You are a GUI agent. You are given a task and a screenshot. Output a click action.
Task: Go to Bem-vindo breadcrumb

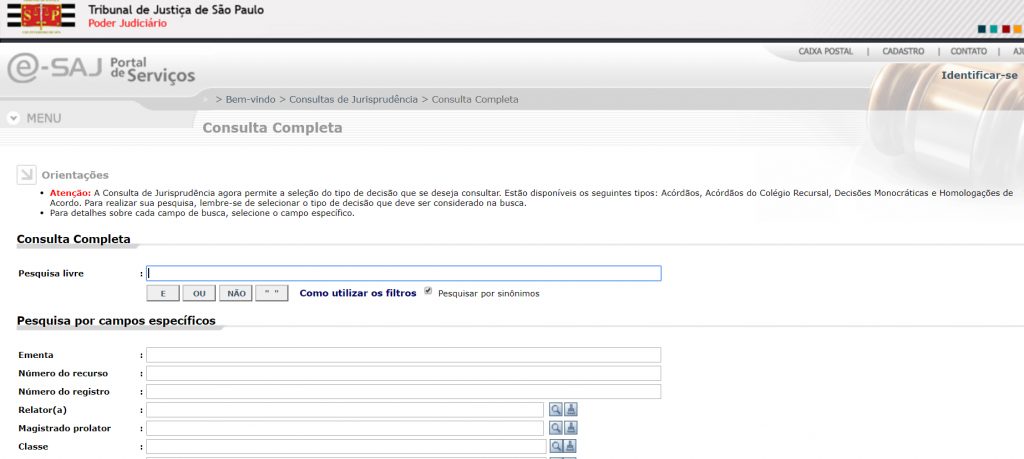pyautogui.click(x=251, y=99)
